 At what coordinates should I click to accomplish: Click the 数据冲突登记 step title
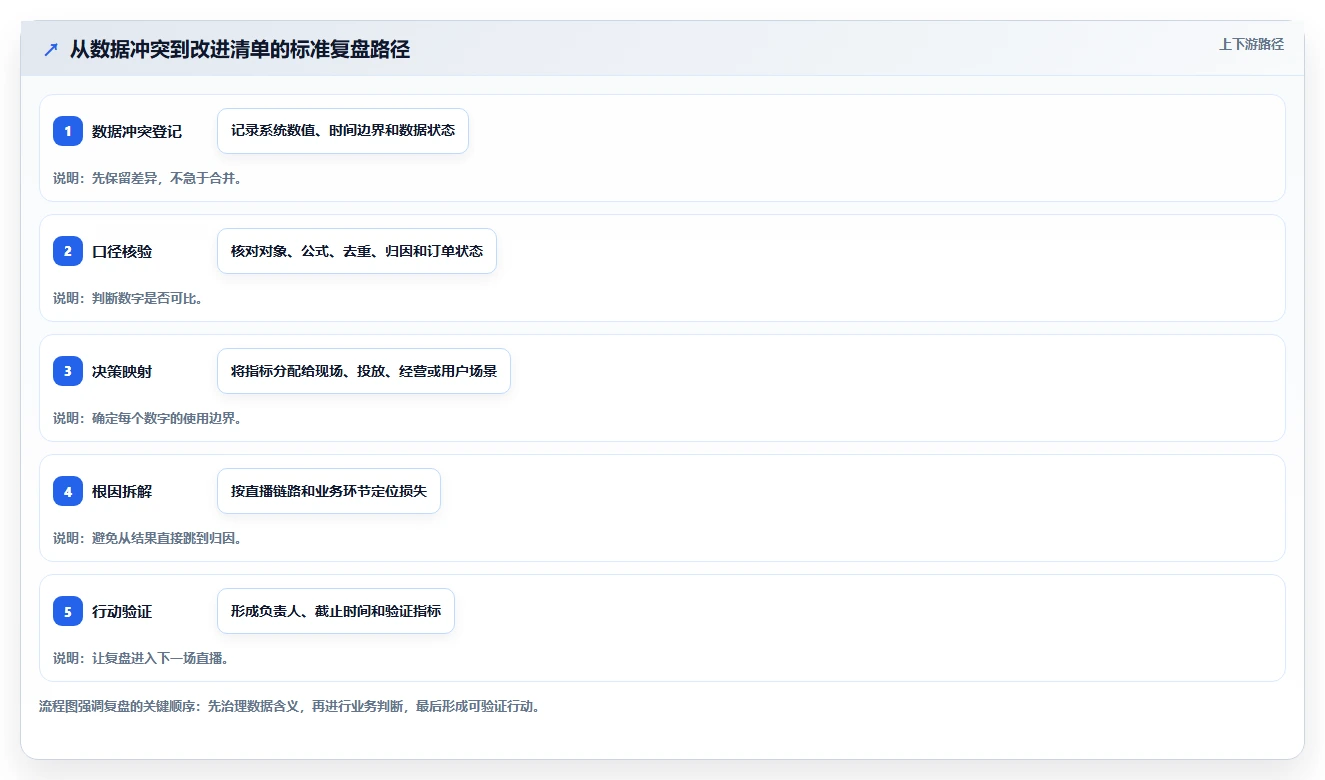tap(137, 131)
